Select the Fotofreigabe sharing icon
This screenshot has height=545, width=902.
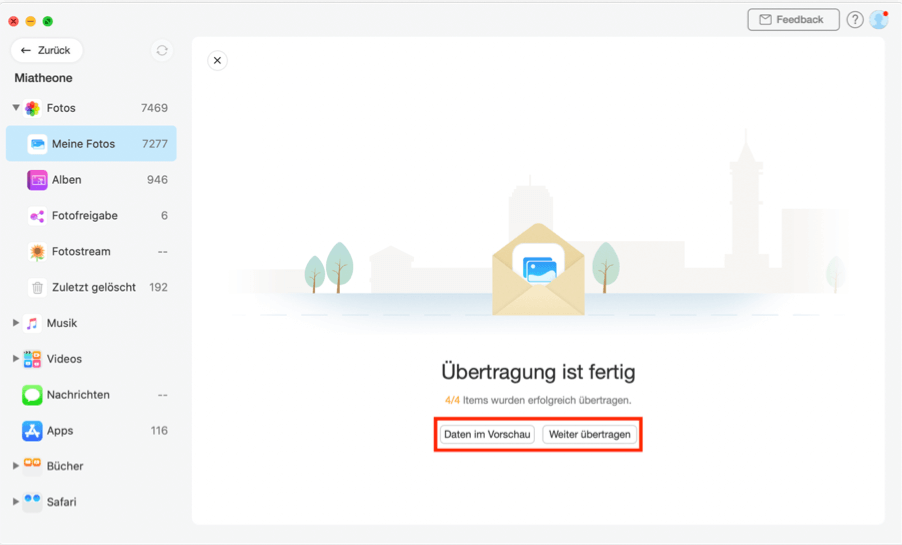37,216
